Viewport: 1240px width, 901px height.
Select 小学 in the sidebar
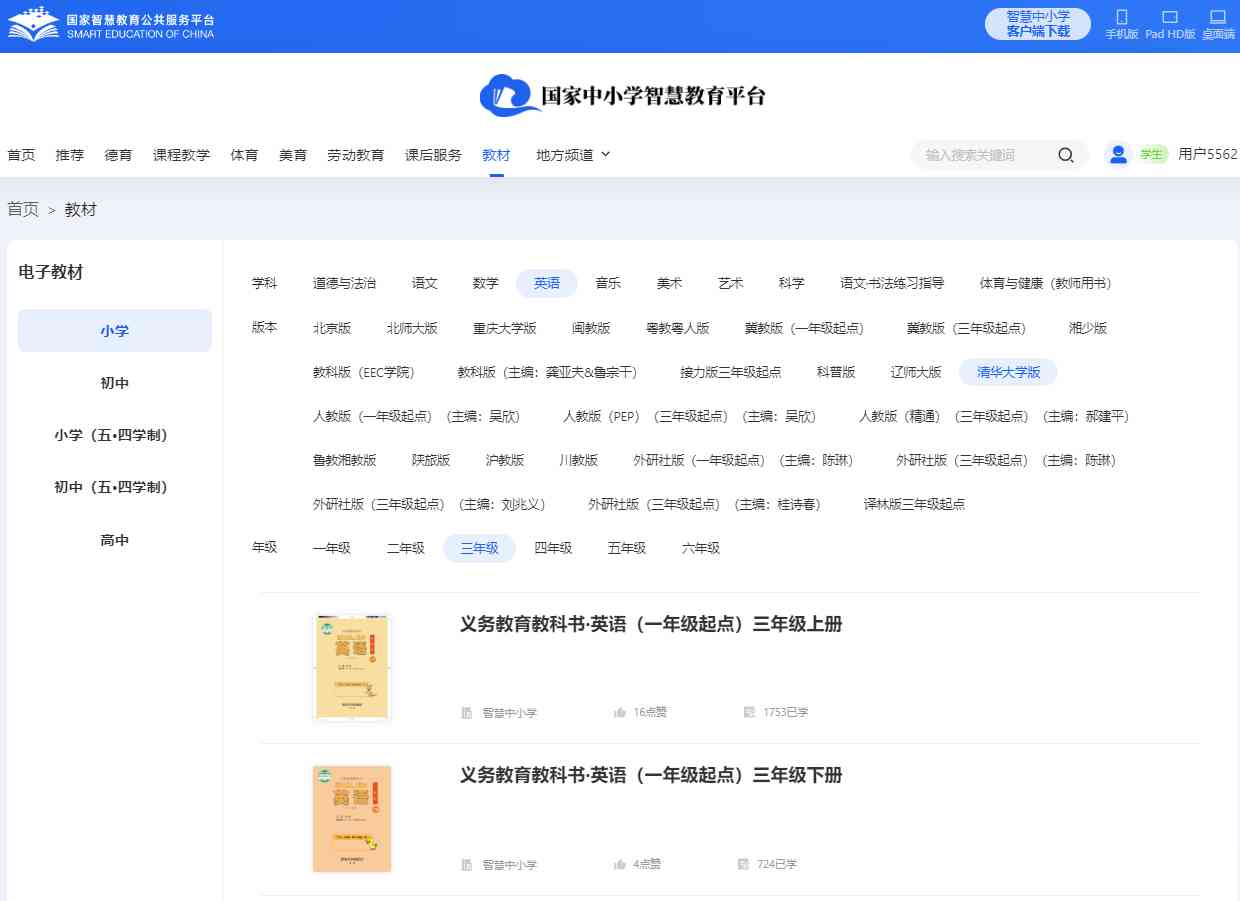click(115, 331)
